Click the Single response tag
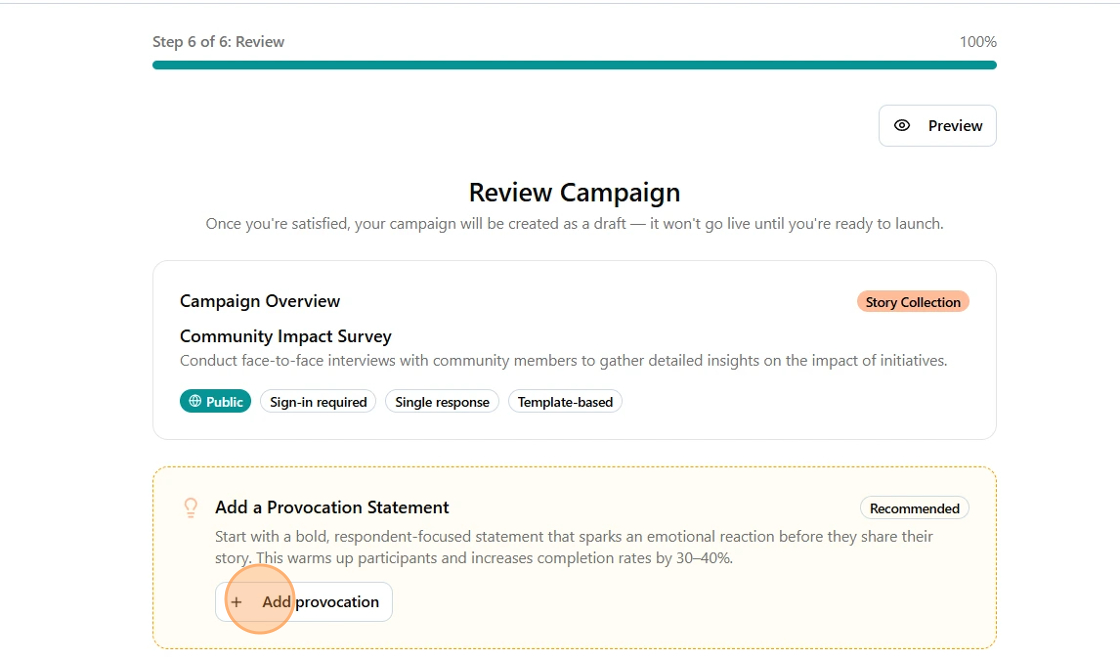The image size is (1120, 660). point(442,401)
